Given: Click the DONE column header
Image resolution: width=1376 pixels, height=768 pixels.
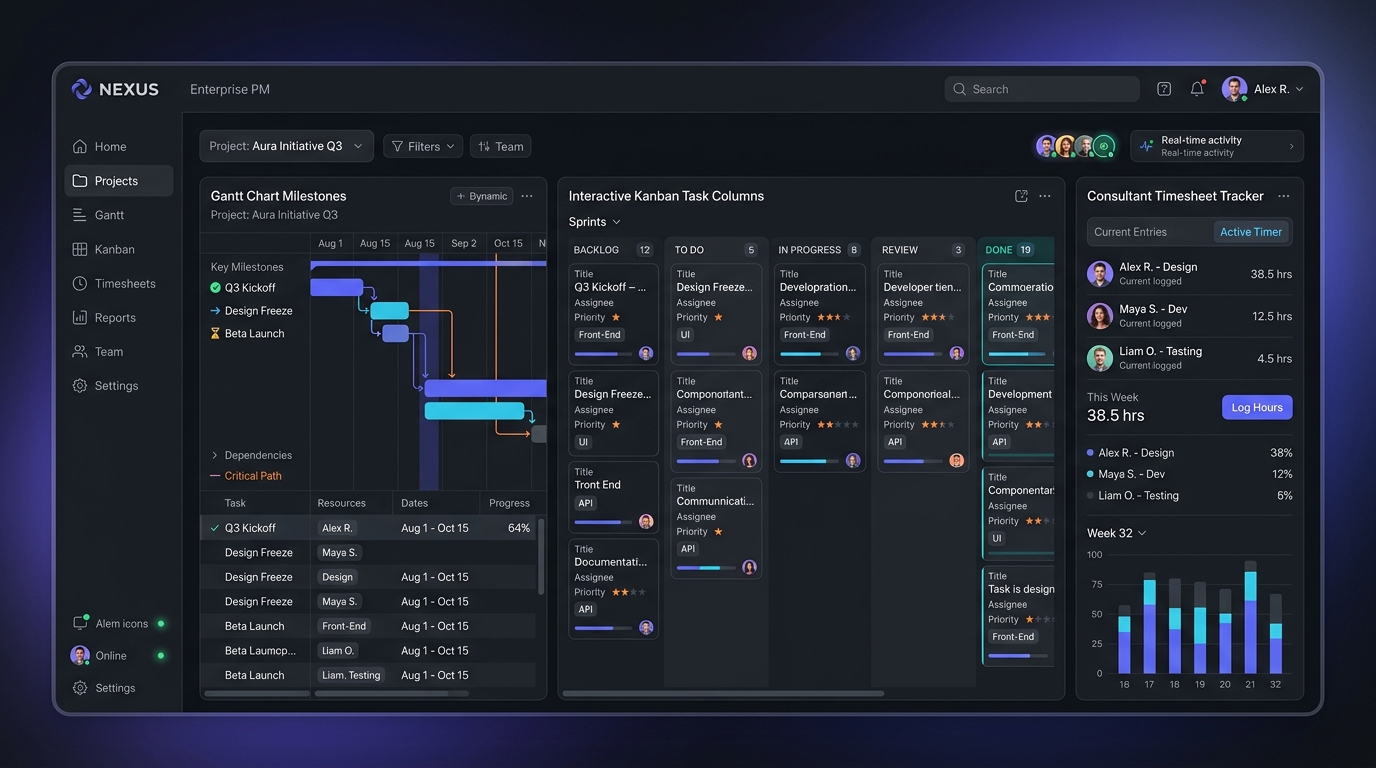Looking at the screenshot, I should coord(1016,250).
